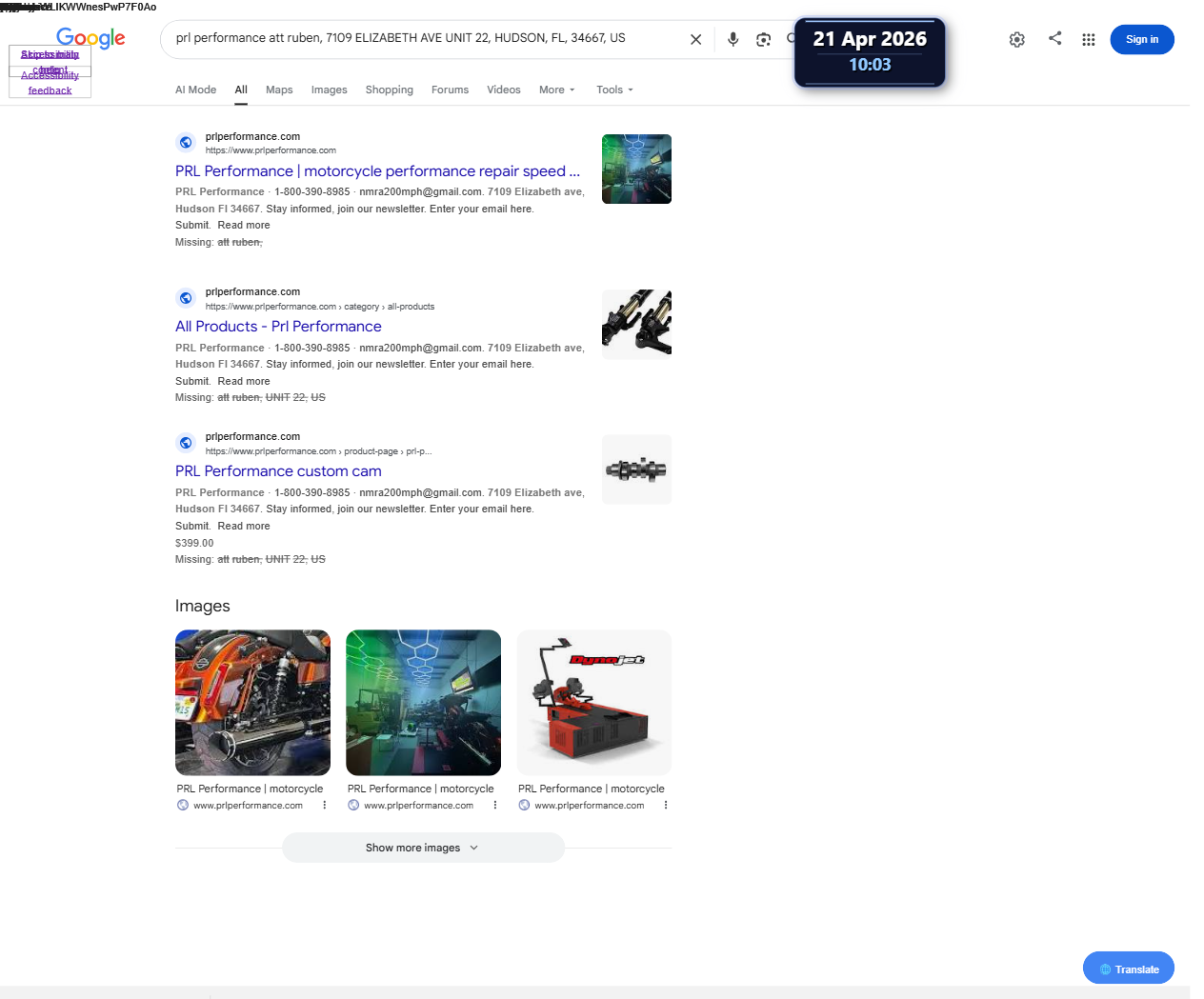Click struck-through 'att ruben' in first Missing line
Viewport: 1204px width, 999px height.
[x=239, y=243]
